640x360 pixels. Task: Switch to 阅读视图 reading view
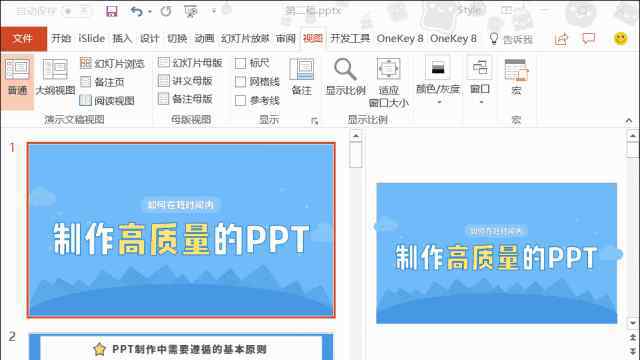click(107, 100)
